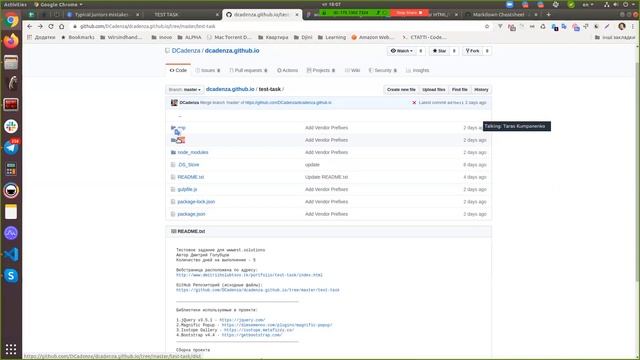This screenshot has width=640, height=360.
Task: Click folder icon beside node_modules
Action: click(173, 152)
